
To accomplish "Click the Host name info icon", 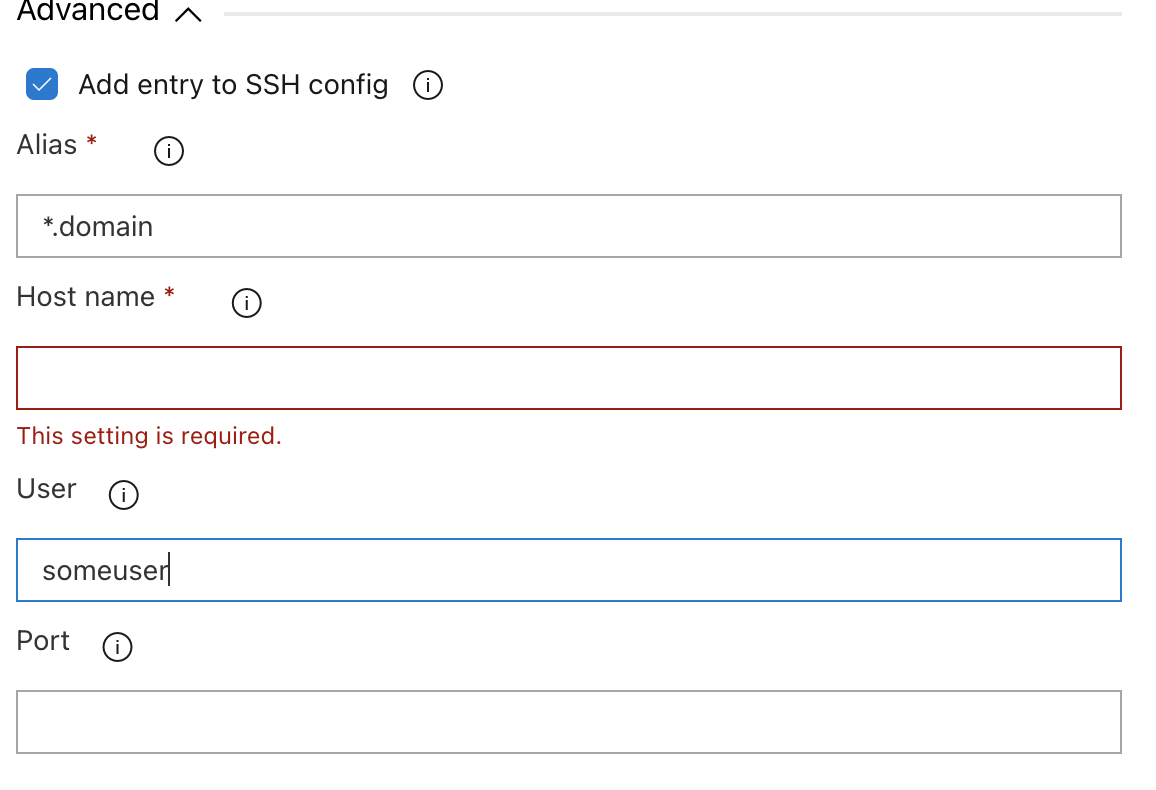I will tap(246, 302).
